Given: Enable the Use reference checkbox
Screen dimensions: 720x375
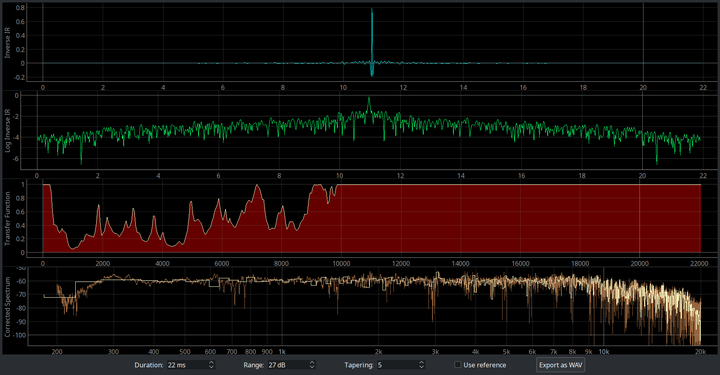Looking at the screenshot, I should pyautogui.click(x=457, y=365).
